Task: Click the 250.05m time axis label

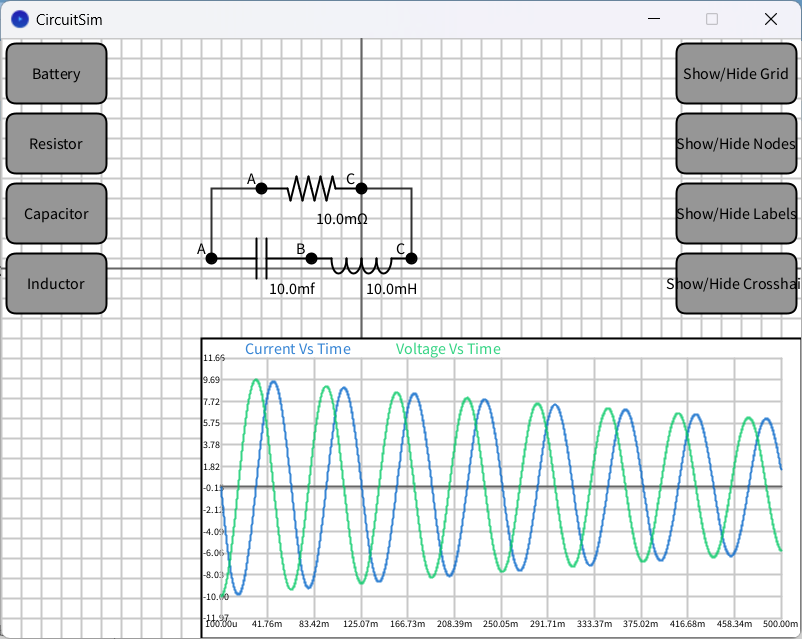Action: (500, 624)
